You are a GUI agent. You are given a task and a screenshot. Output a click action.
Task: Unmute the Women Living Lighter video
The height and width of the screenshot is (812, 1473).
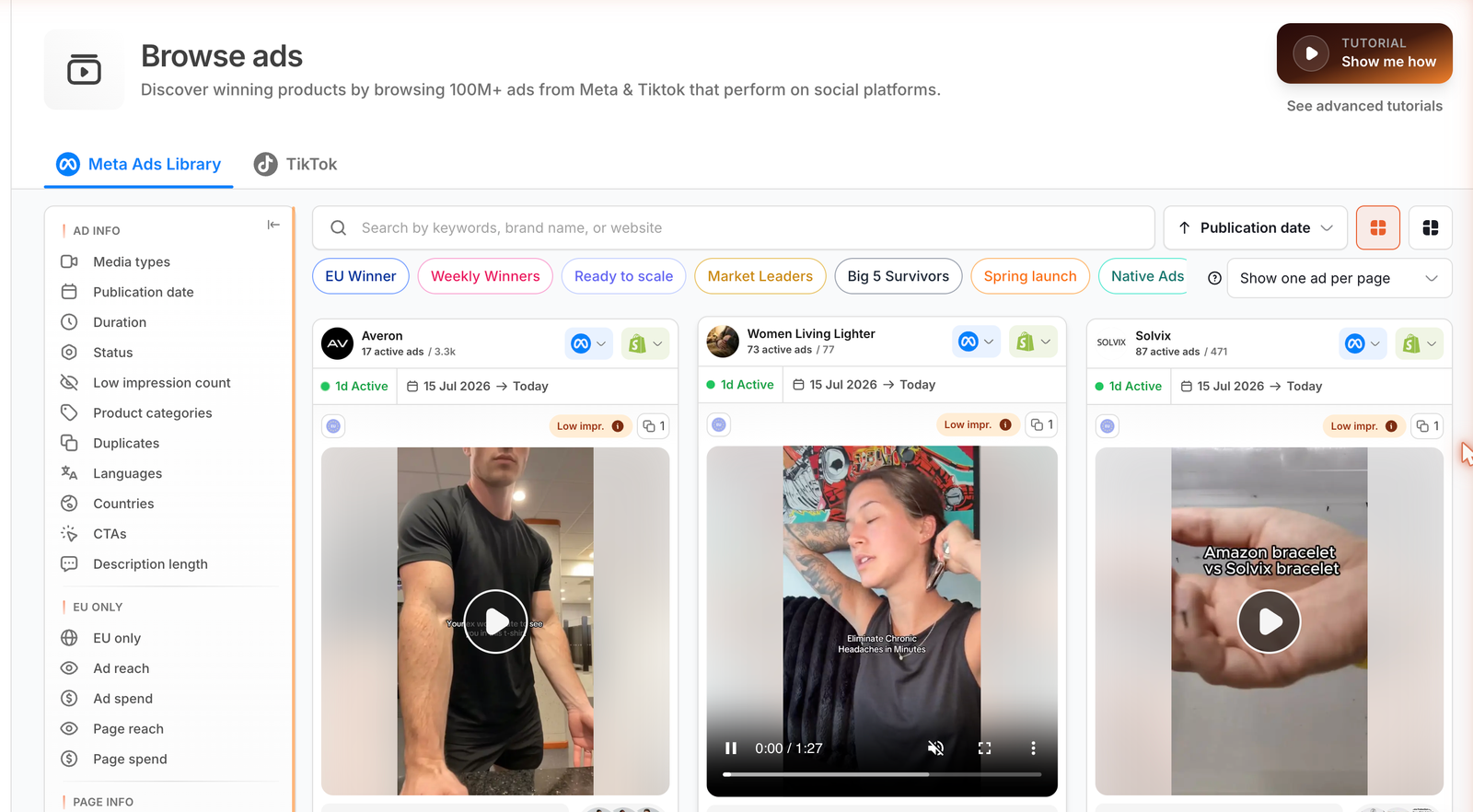935,748
